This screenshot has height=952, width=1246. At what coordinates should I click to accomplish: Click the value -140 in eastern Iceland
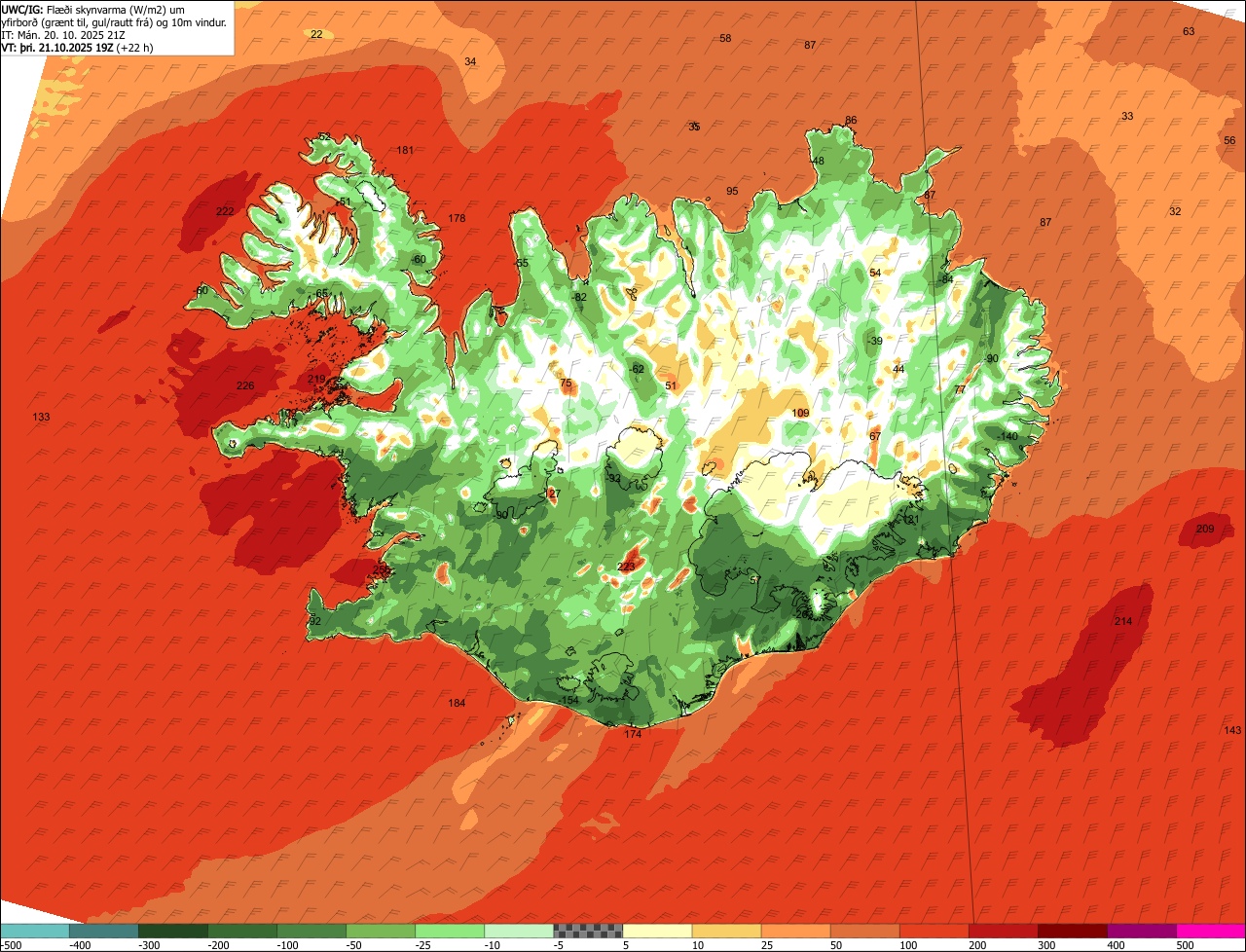[x=1007, y=436]
